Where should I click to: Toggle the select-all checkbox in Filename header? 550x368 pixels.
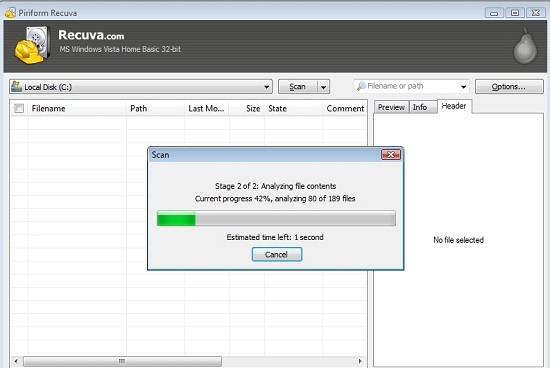click(19, 108)
